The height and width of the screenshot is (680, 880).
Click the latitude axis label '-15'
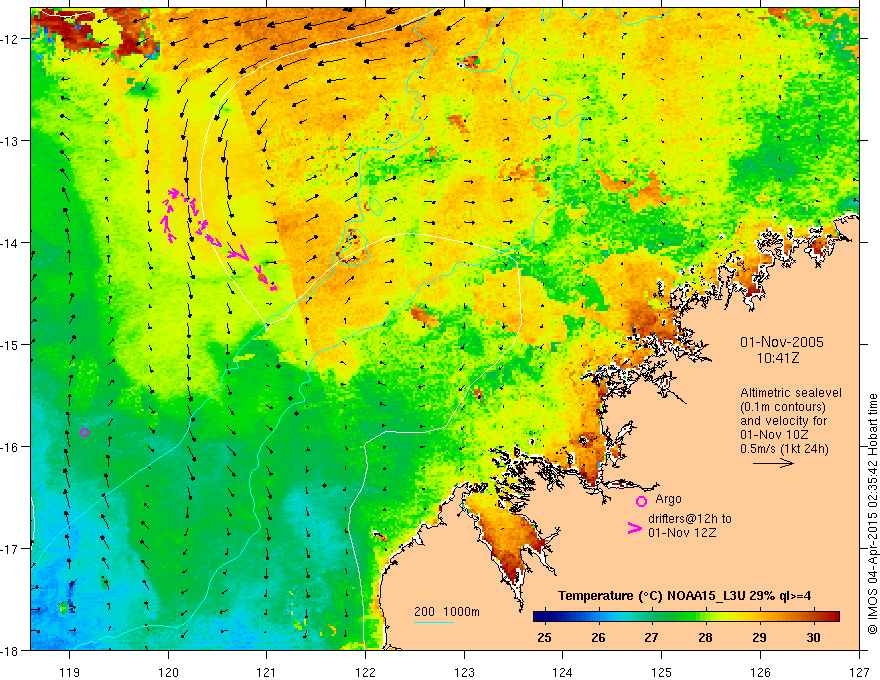(10, 344)
